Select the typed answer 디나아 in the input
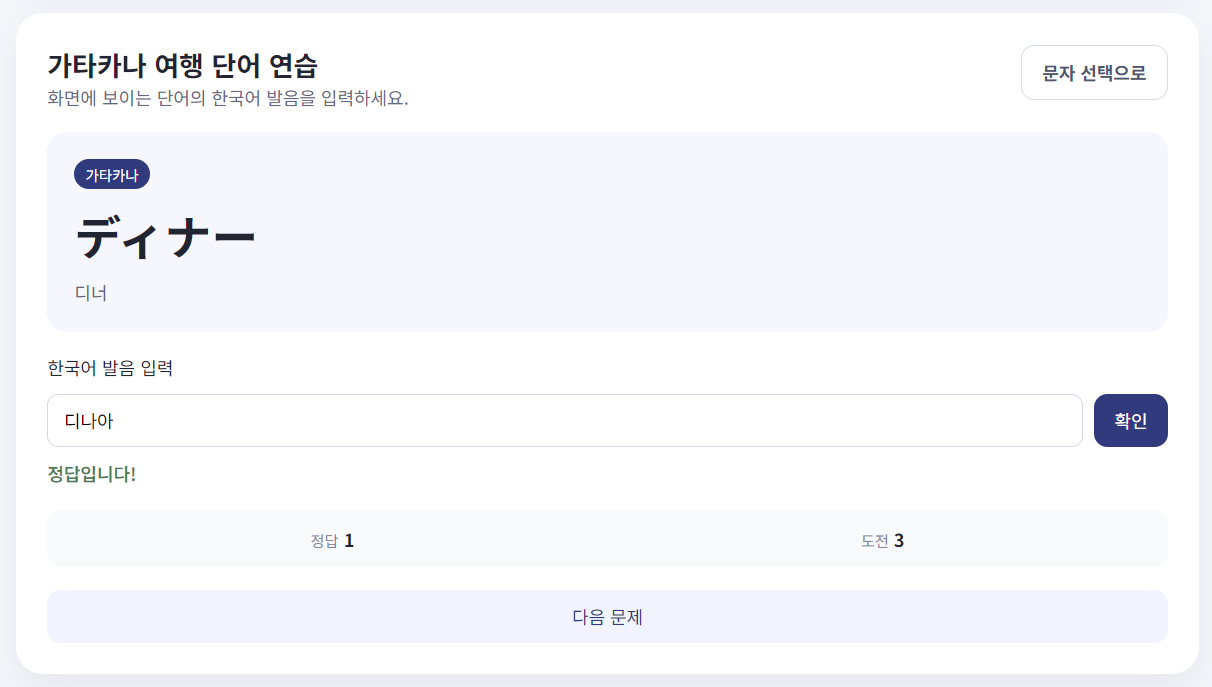The height and width of the screenshot is (687, 1212). [87, 419]
